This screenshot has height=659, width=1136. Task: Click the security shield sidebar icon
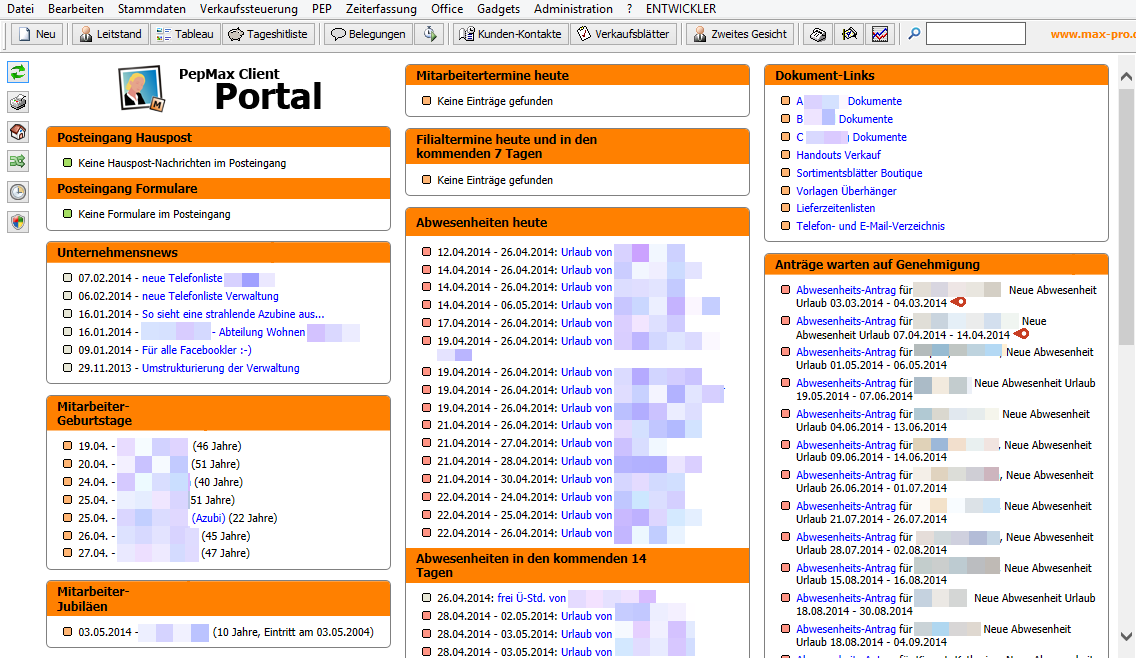pyautogui.click(x=18, y=222)
